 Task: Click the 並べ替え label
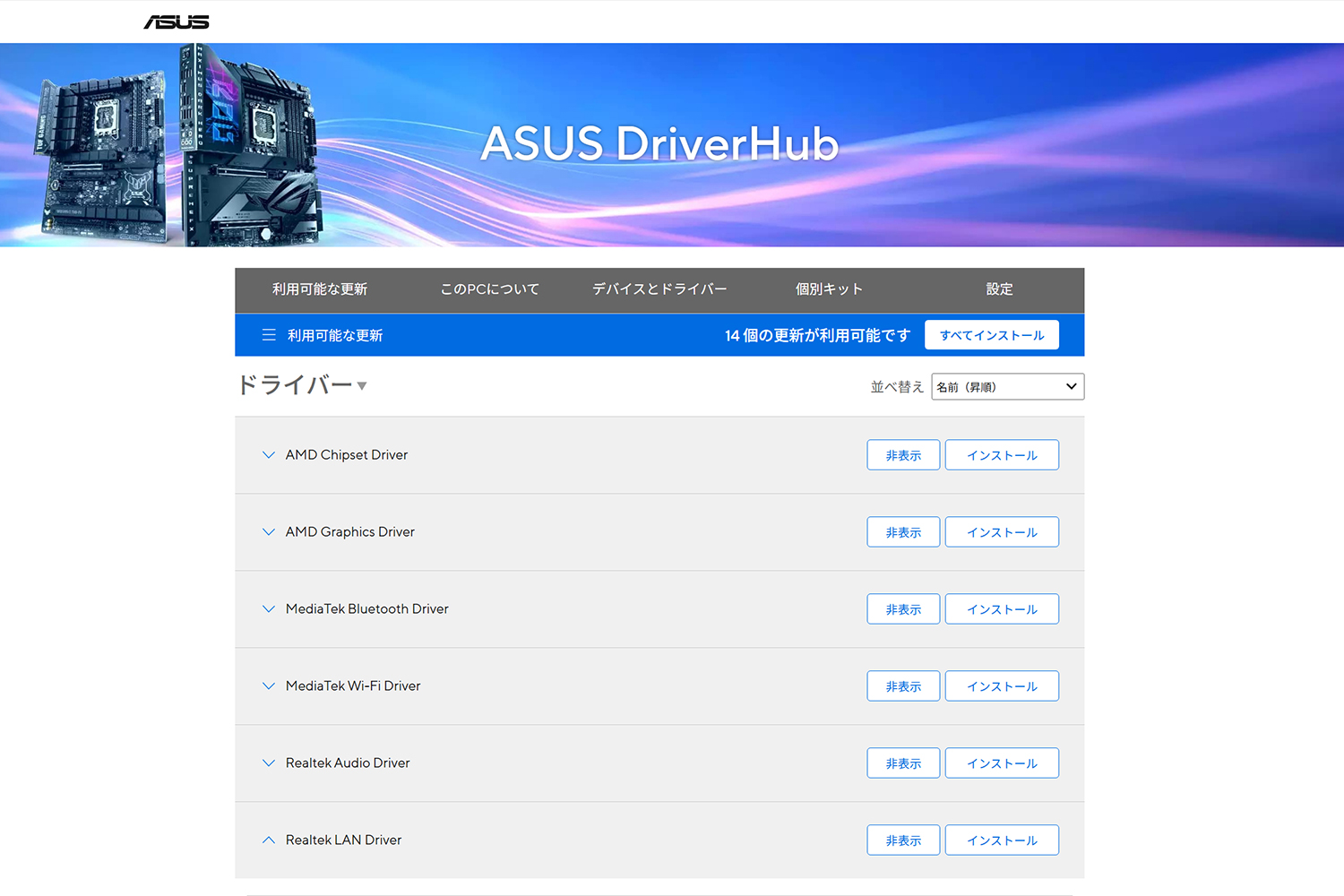tap(897, 387)
